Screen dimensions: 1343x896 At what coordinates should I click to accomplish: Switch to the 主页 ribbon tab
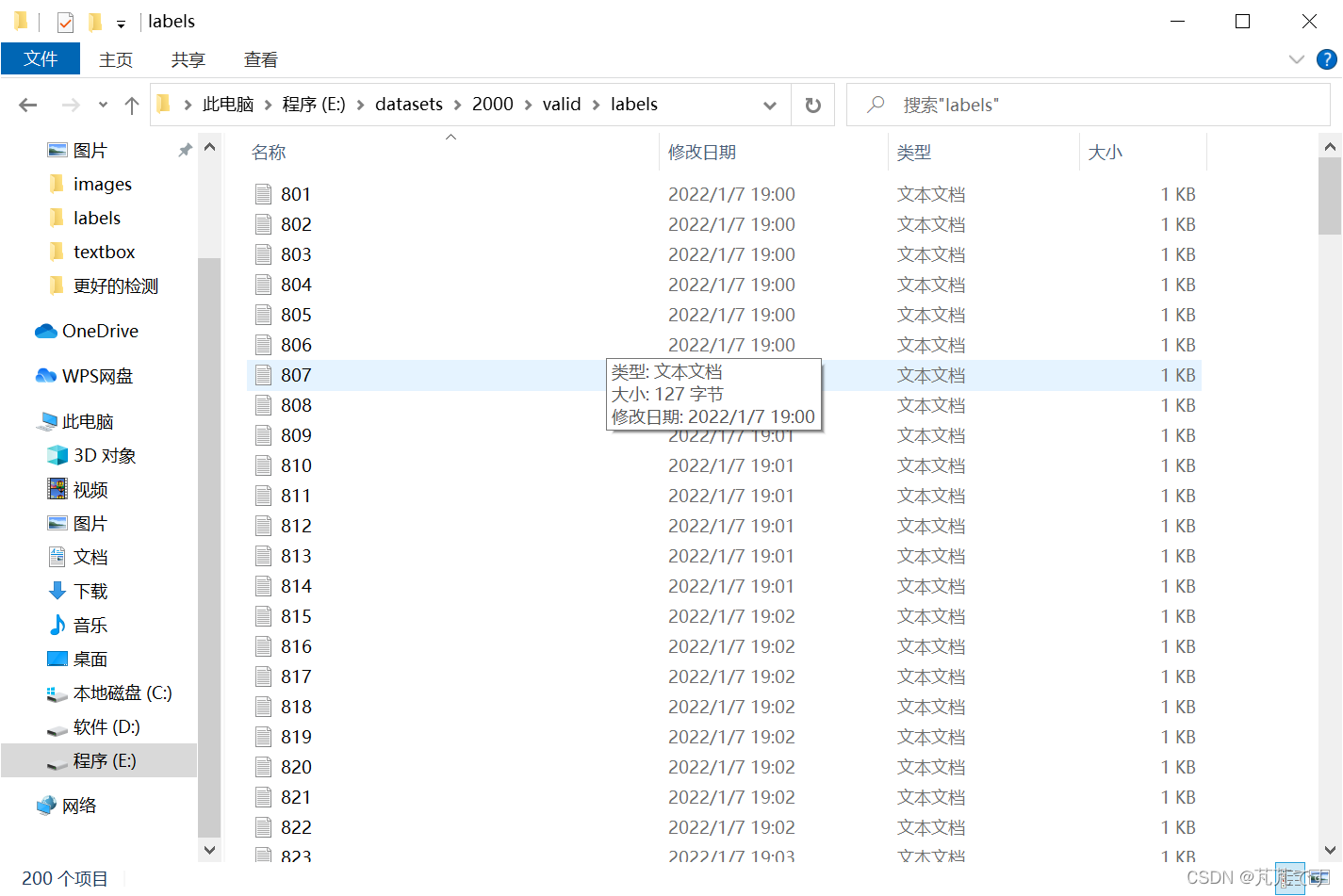point(116,60)
